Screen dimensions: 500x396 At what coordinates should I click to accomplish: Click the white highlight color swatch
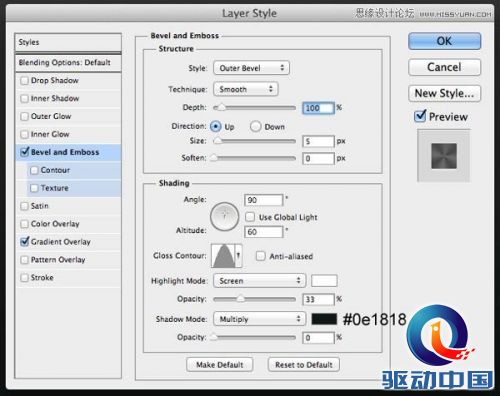coord(324,281)
